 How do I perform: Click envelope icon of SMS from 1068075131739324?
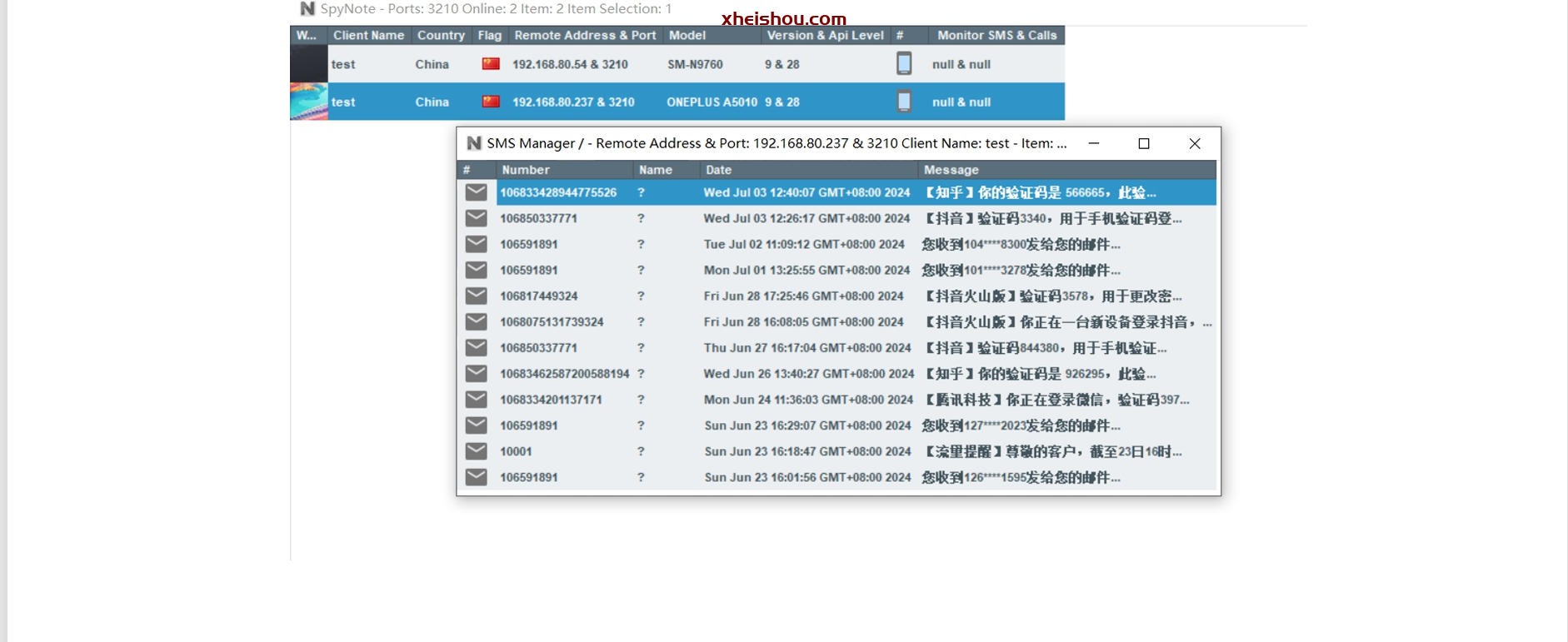coord(476,321)
